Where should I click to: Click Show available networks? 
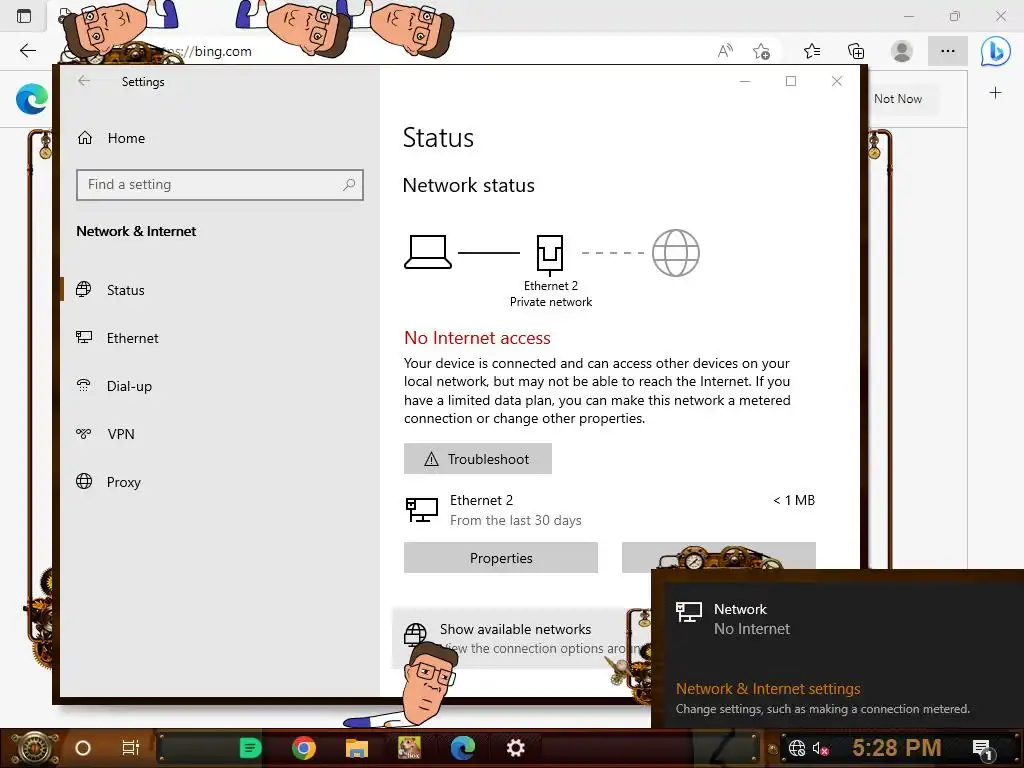(x=515, y=629)
